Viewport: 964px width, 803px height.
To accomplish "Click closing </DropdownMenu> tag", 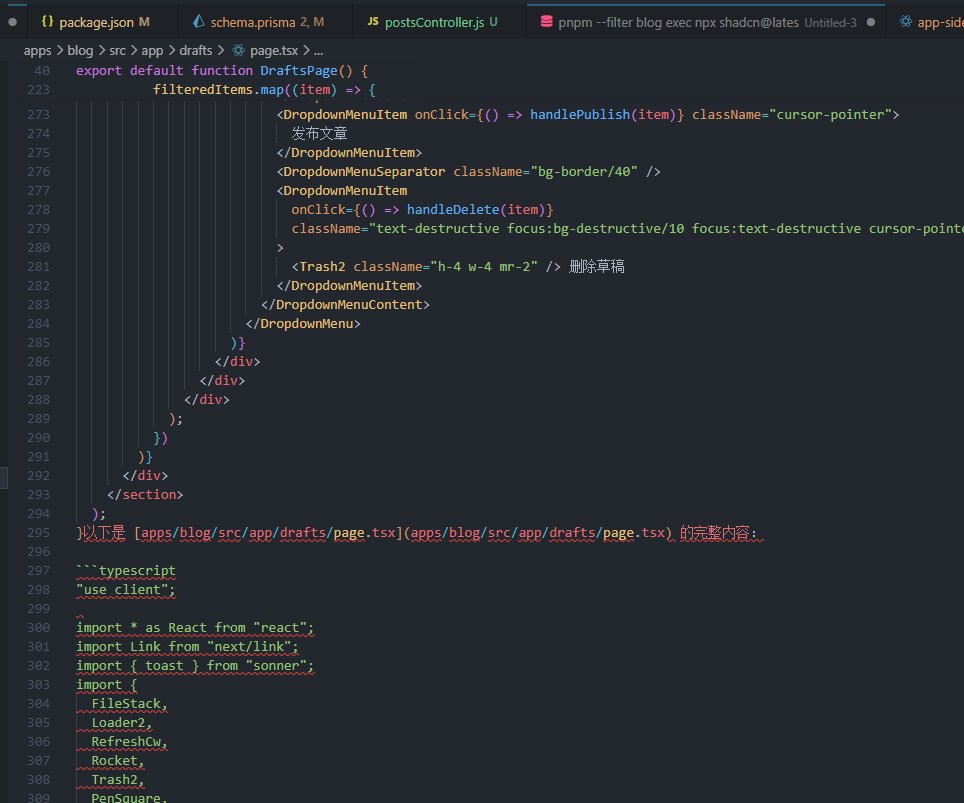I will point(303,324).
